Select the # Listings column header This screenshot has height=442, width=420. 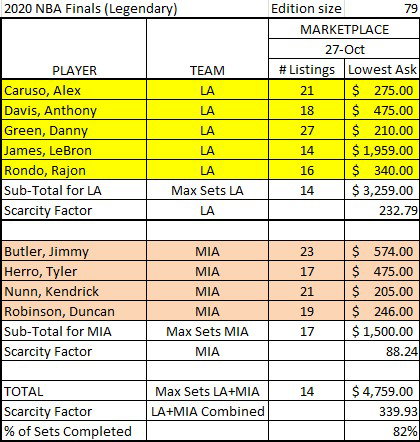[x=306, y=69]
